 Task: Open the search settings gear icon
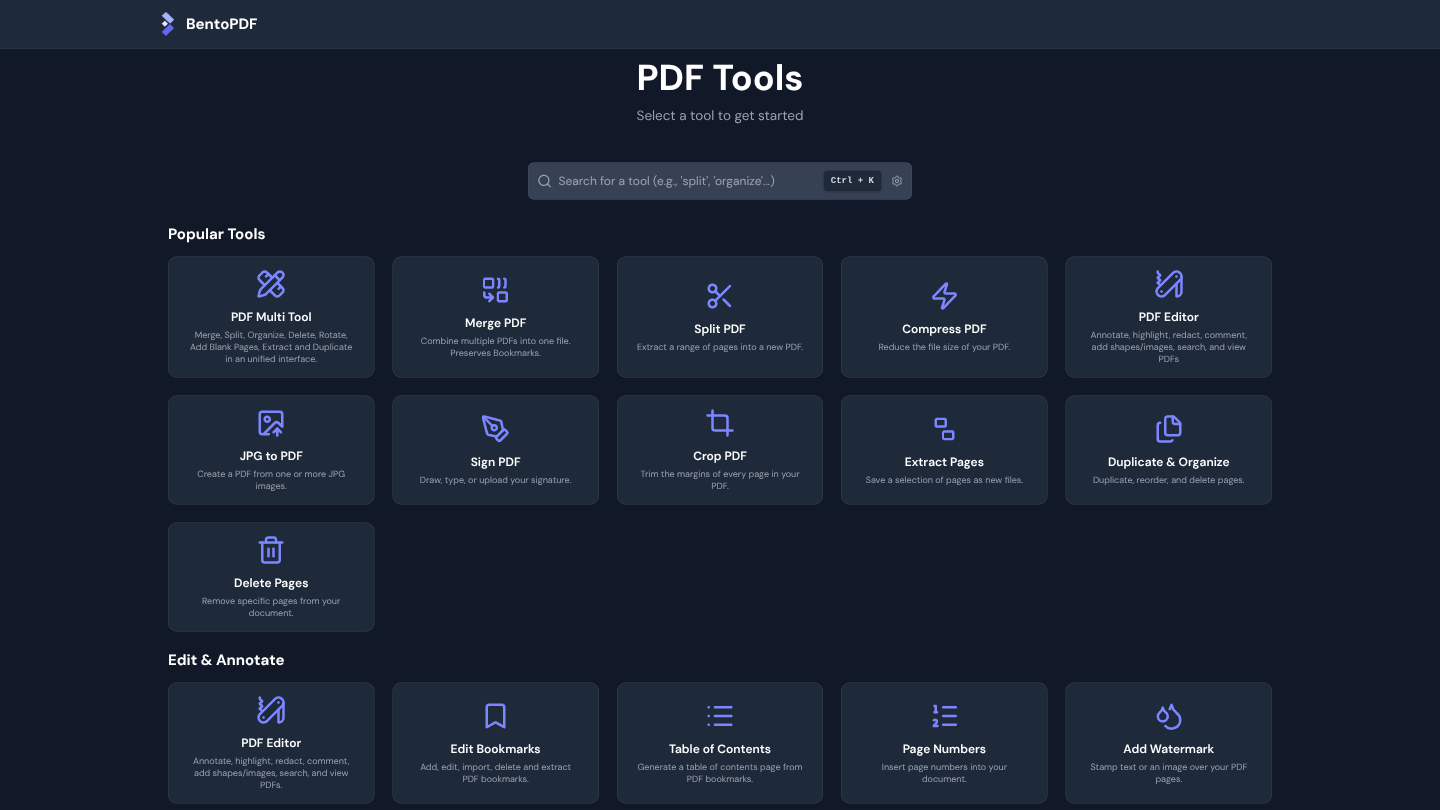[897, 181]
